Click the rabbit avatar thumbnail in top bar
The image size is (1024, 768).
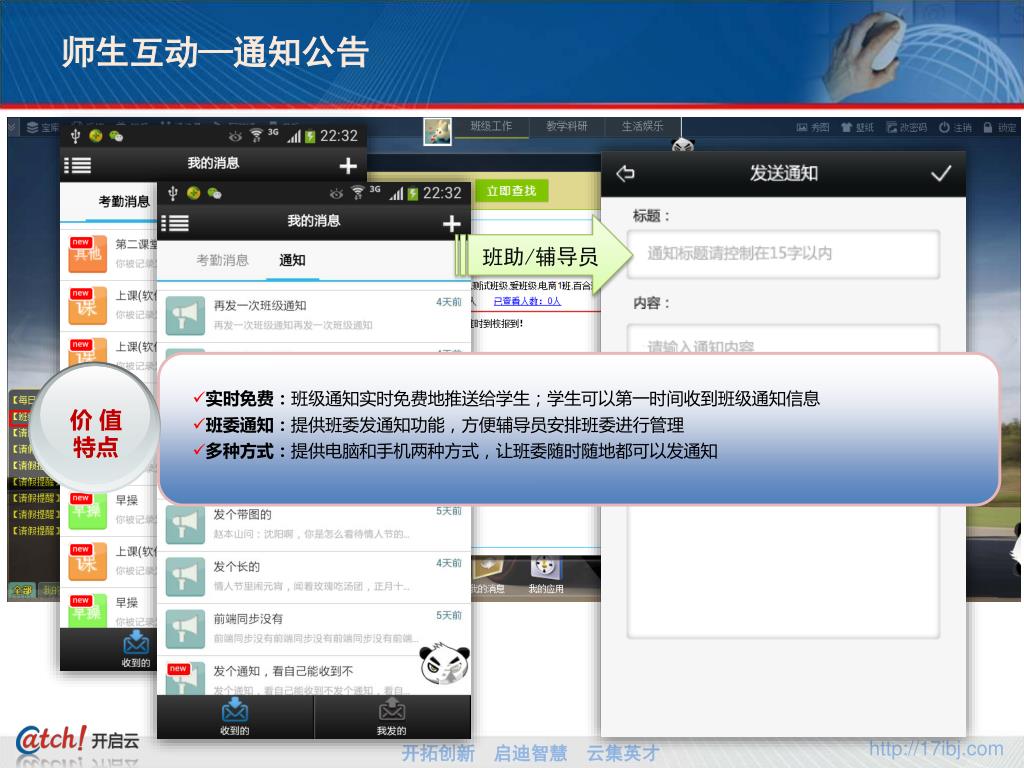coord(437,131)
